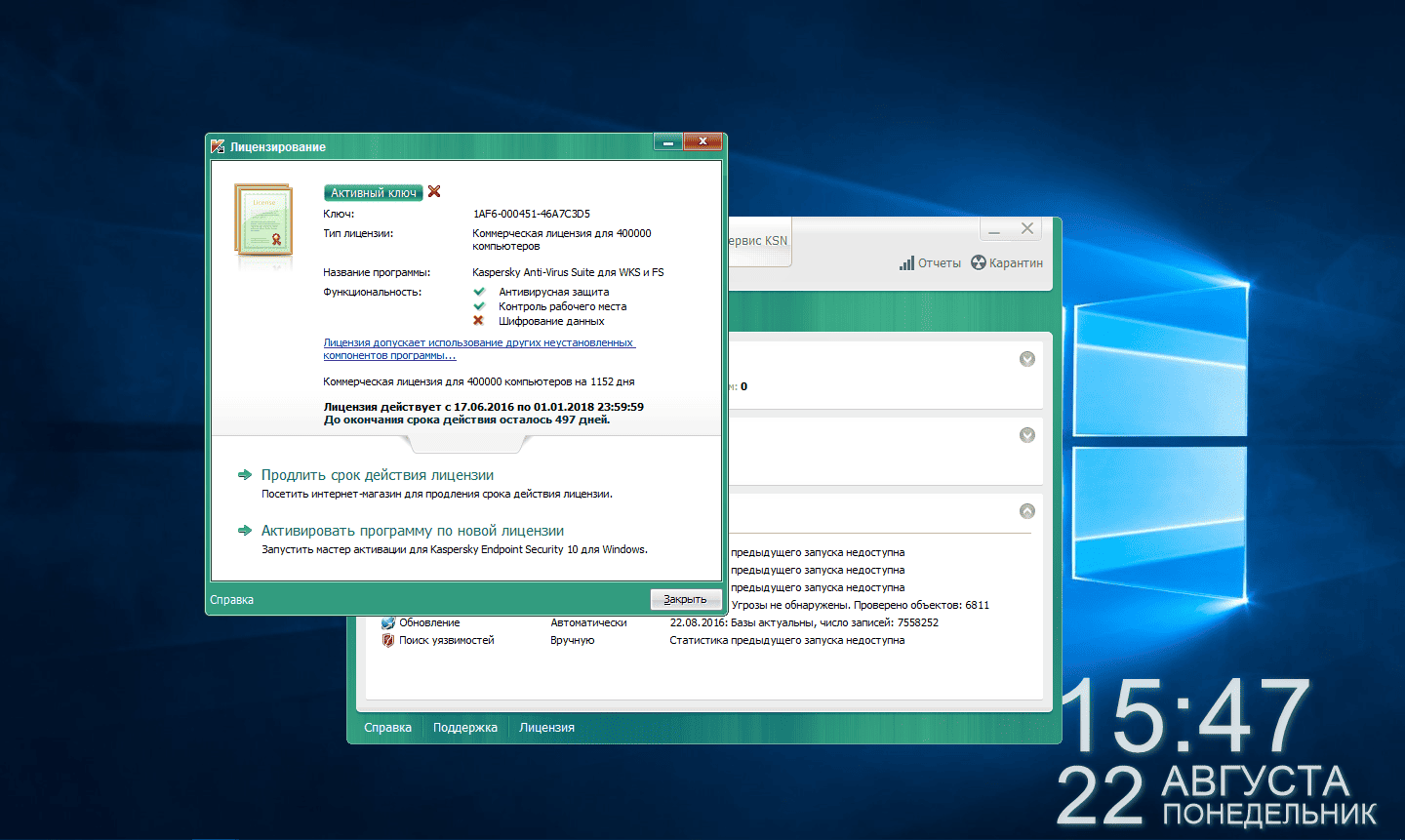Click Продлить срок действия лицензии
Image resolution: width=1405 pixels, height=840 pixels.
[x=378, y=475]
